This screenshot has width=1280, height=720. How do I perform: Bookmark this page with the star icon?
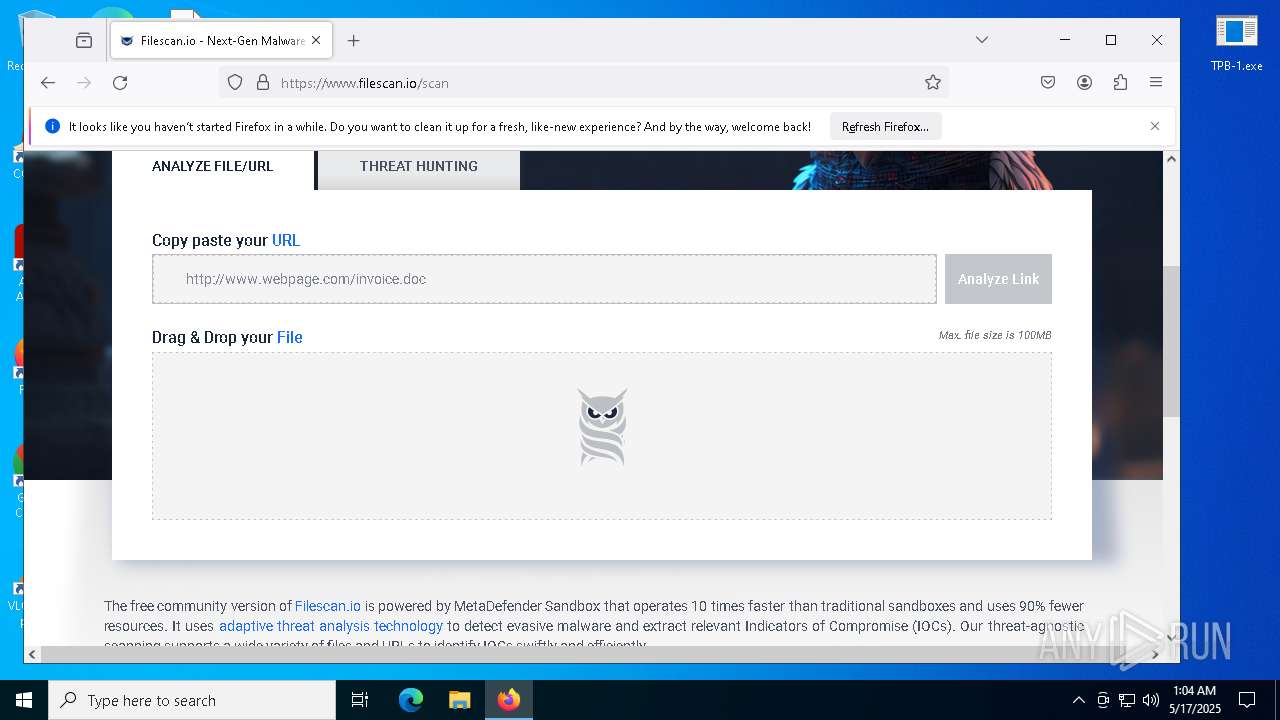point(933,83)
